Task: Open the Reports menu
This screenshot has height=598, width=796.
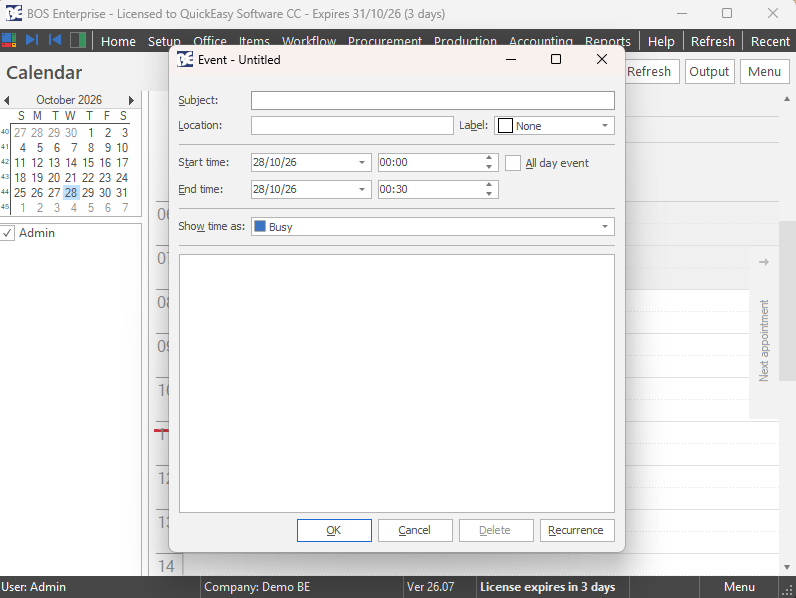Action: (x=608, y=41)
